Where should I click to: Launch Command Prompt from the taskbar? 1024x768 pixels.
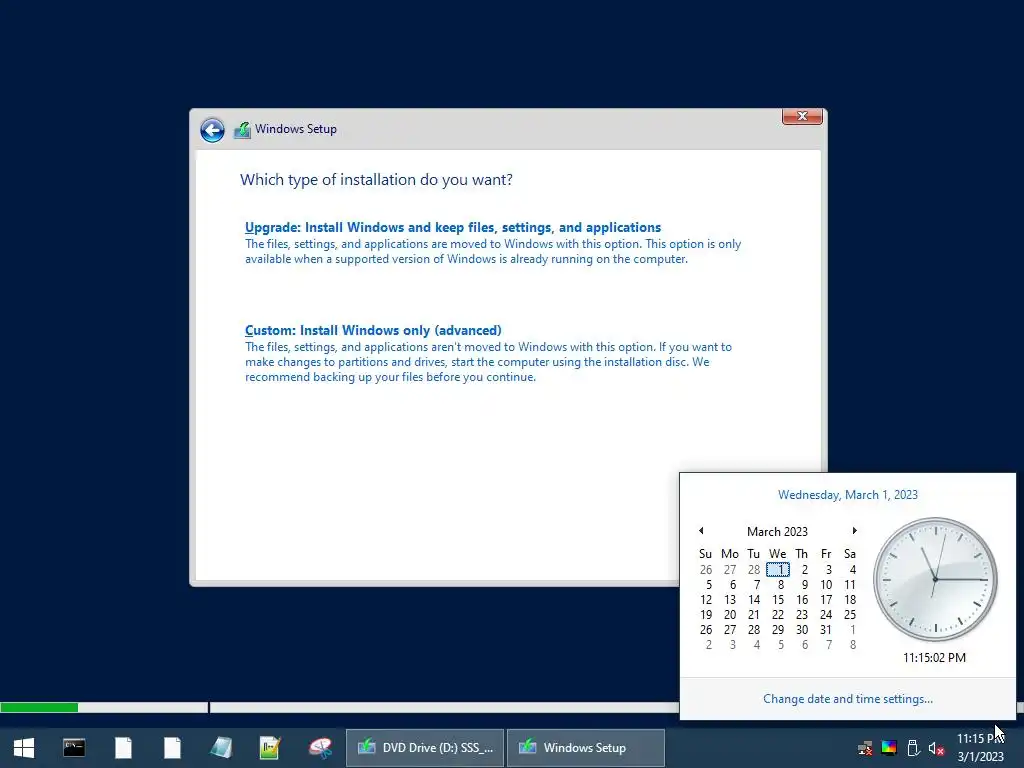[74, 748]
